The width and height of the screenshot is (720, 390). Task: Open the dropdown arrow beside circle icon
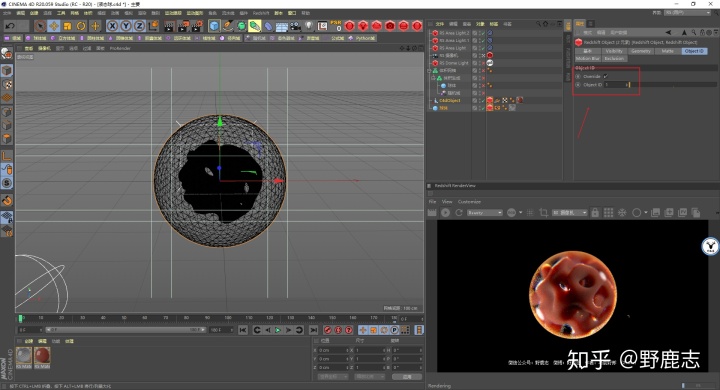(646, 213)
